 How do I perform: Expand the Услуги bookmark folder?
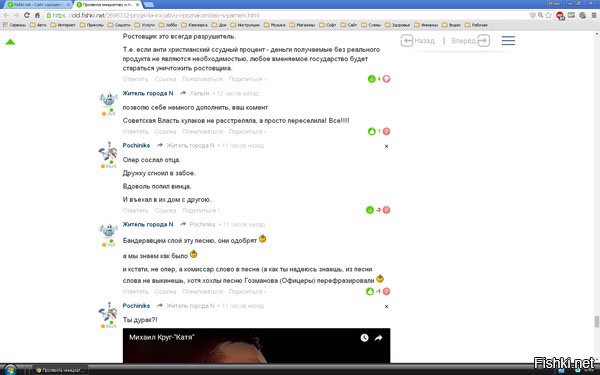pyautogui.click(x=145, y=25)
